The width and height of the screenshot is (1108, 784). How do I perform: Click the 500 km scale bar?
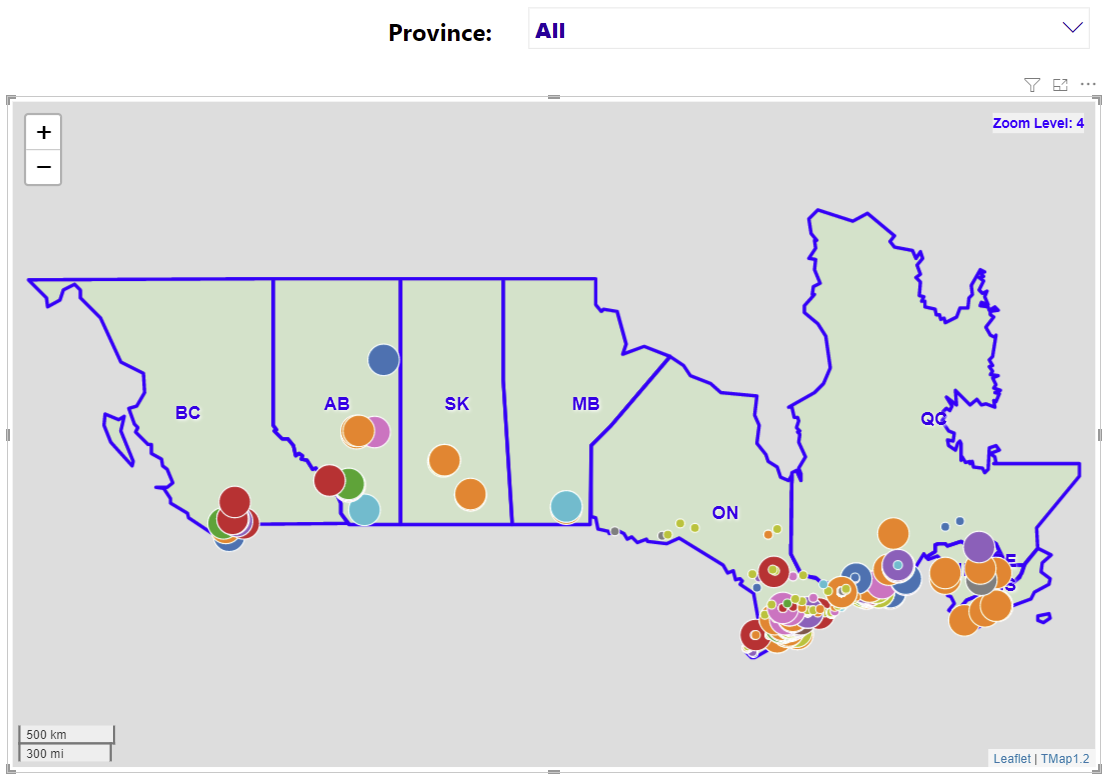coord(66,733)
